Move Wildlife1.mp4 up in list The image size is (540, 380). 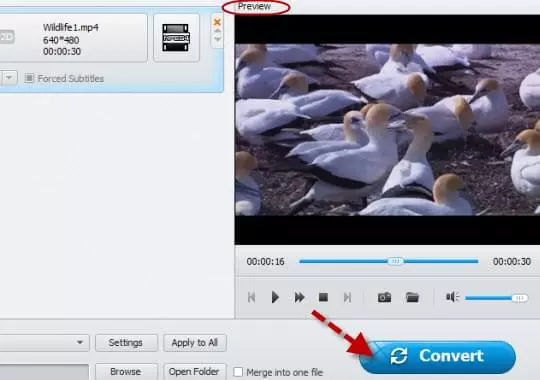point(217,31)
